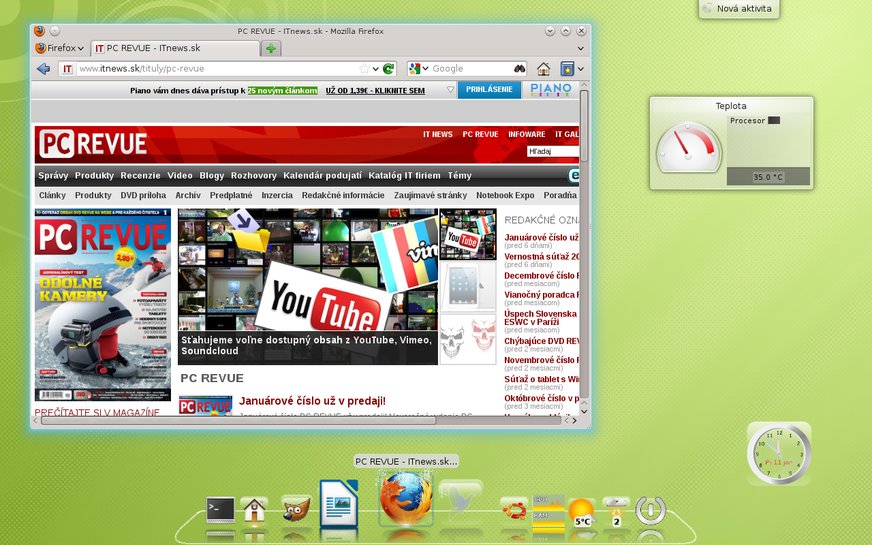Activate the Firefox dock icon
Image resolution: width=872 pixels, height=545 pixels.
(406, 498)
